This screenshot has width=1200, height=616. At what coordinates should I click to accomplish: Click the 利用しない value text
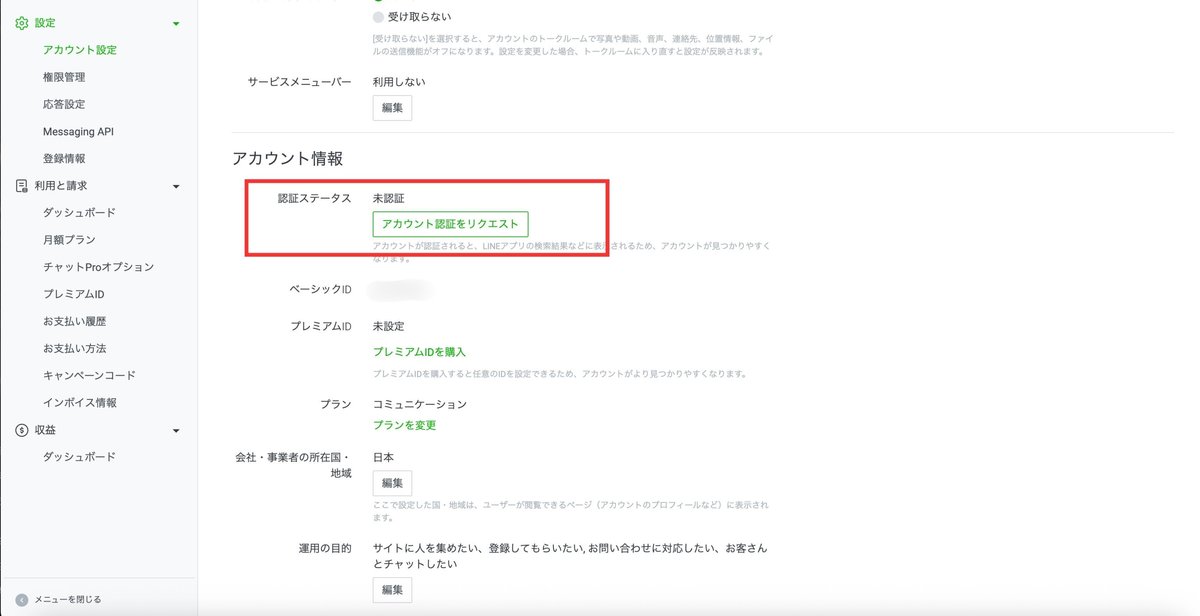(x=398, y=82)
